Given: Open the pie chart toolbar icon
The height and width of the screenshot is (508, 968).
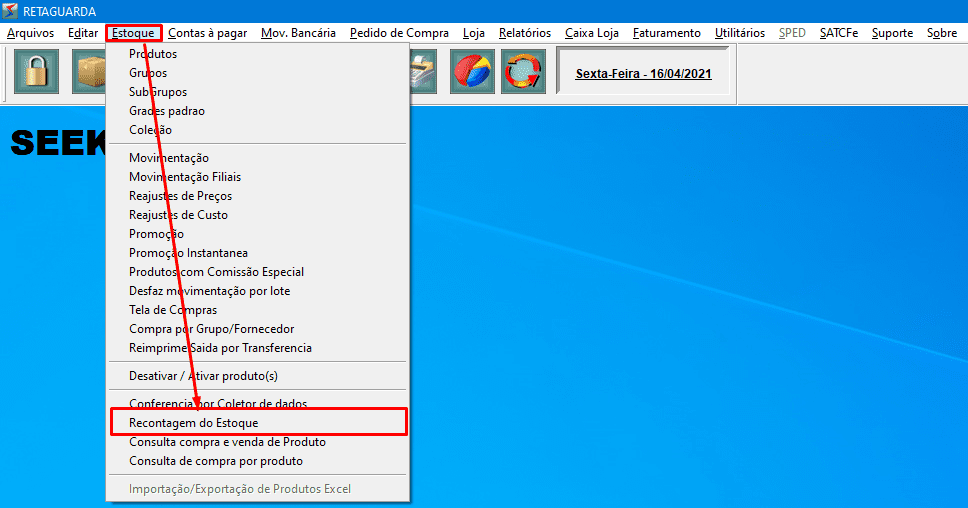Looking at the screenshot, I should 472,72.
